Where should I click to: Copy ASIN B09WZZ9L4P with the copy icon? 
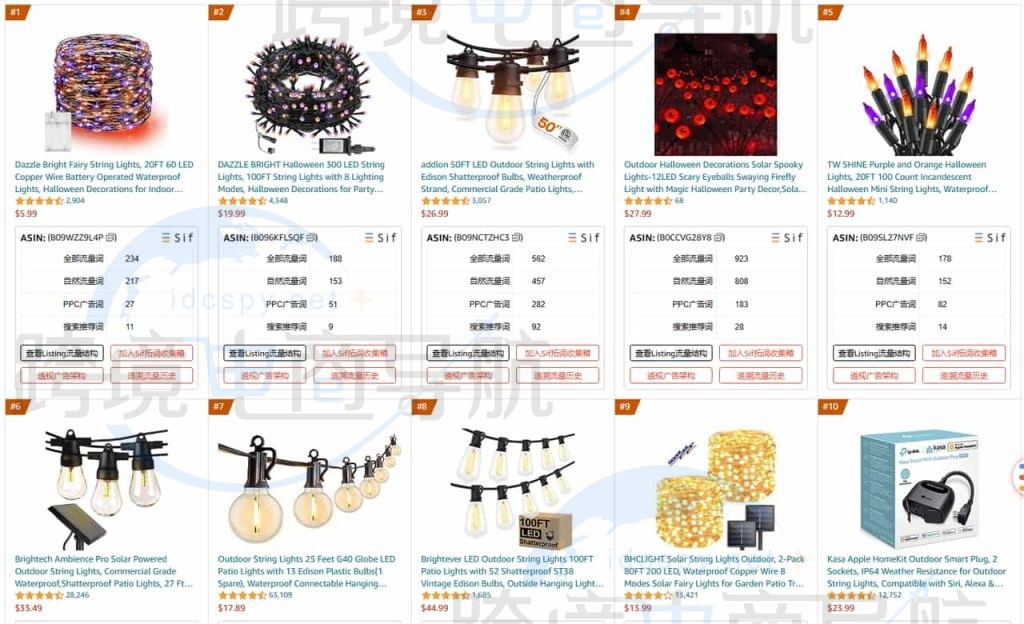coord(111,238)
